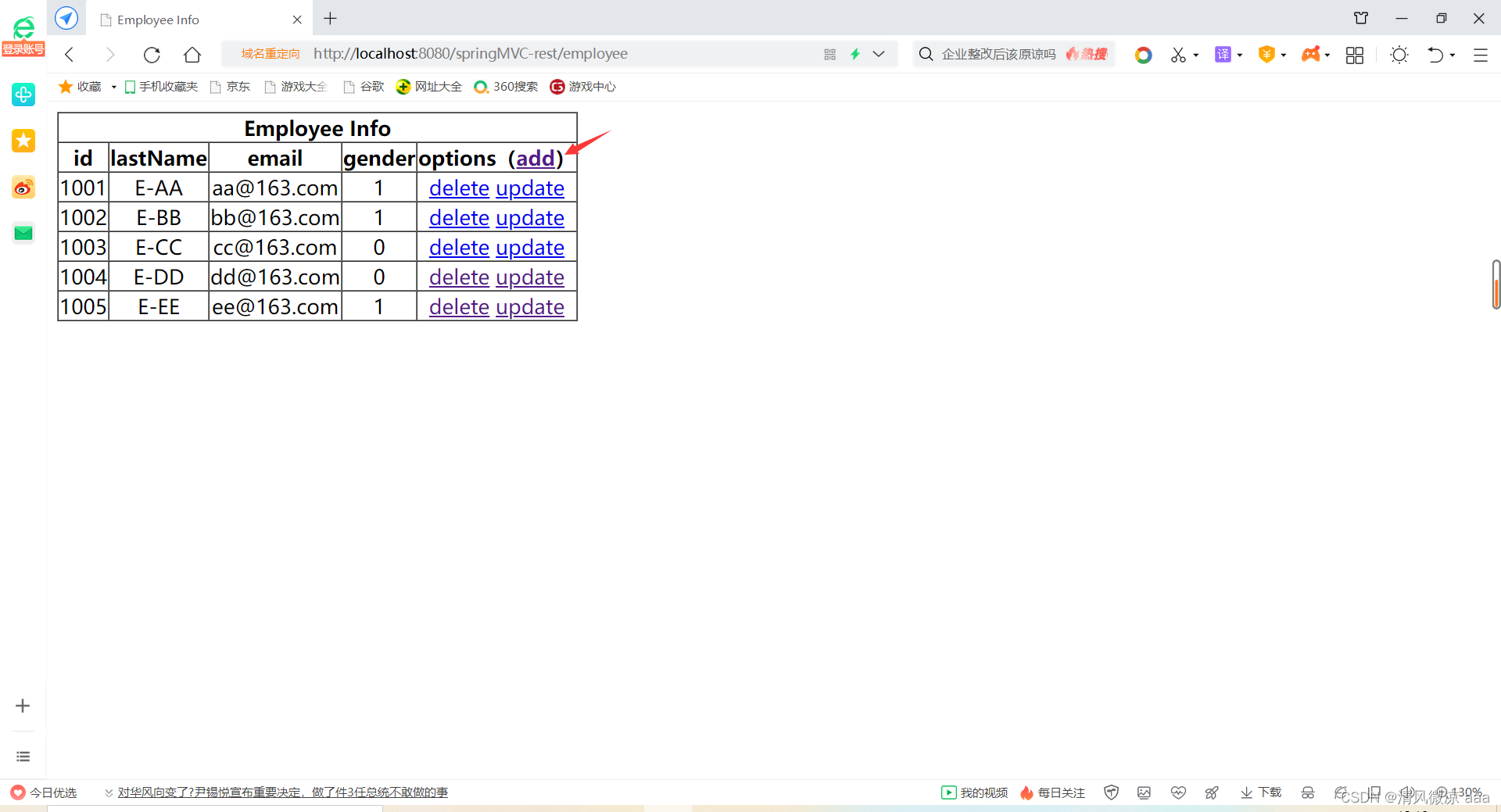Open the green mail sidebar icon
Image resolution: width=1501 pixels, height=812 pixels.
pyautogui.click(x=23, y=233)
